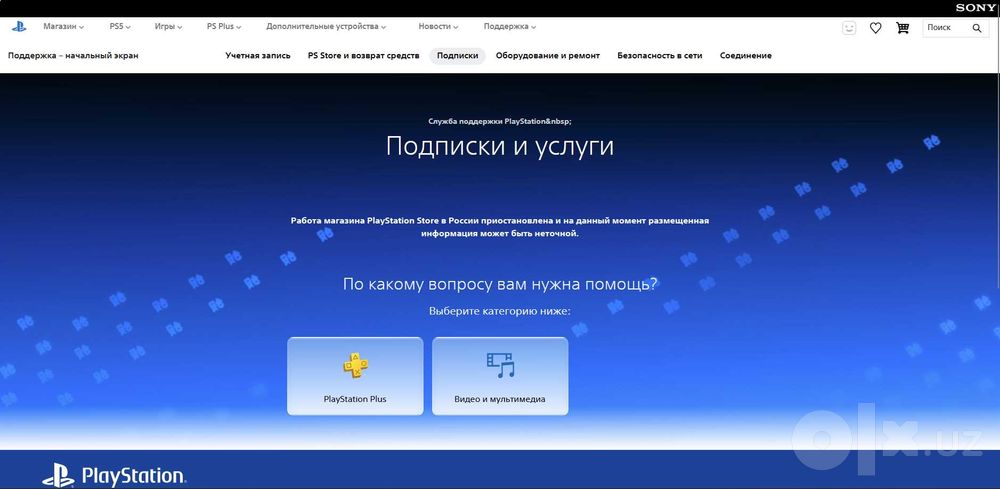Open the Учетная запись tab
The width and height of the screenshot is (1000, 489).
258,55
